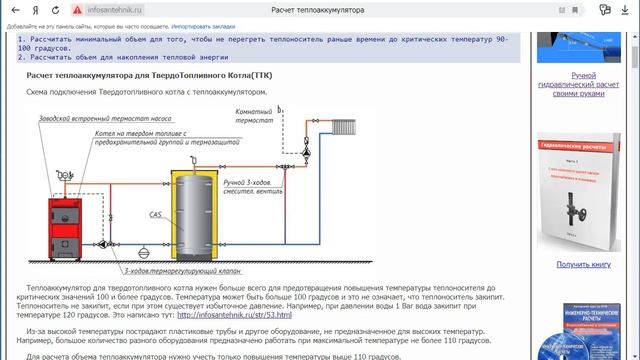The height and width of the screenshot is (360, 640).
Task: Open the downloads arrow icon
Action: coord(625,10)
